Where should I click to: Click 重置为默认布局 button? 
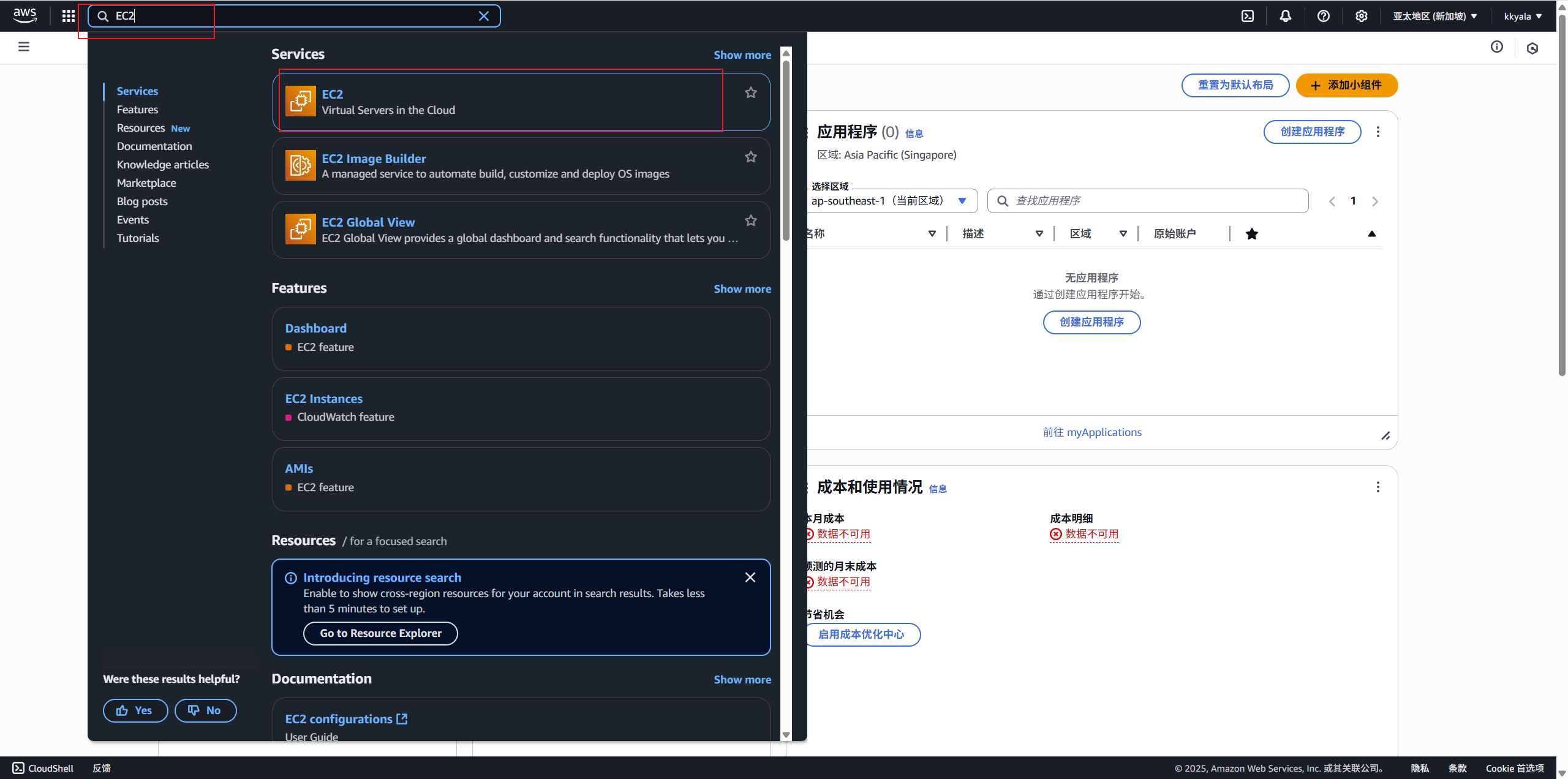[x=1235, y=85]
